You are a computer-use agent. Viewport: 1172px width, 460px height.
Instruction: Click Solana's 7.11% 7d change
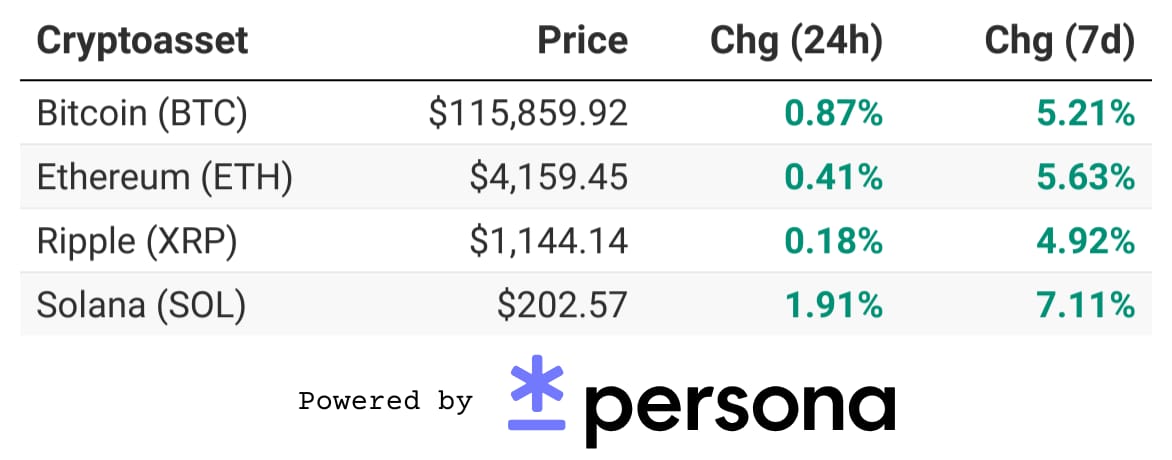coord(1086,306)
